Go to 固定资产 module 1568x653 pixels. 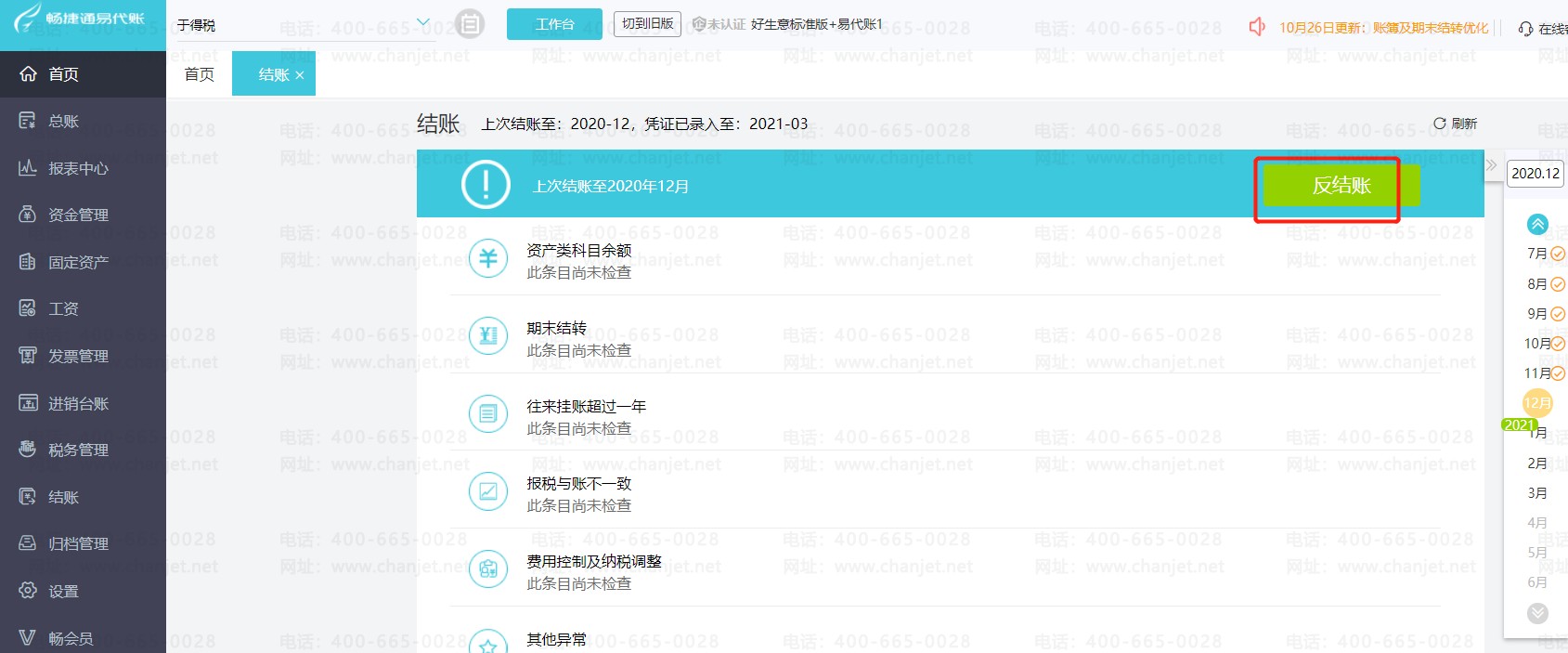pos(78,262)
